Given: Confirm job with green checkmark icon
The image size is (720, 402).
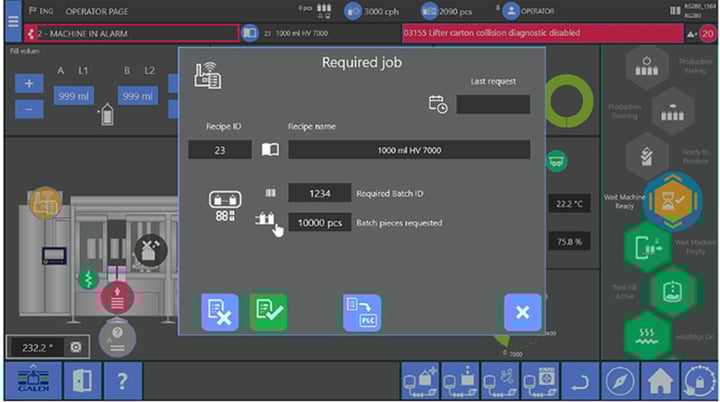Looking at the screenshot, I should 268,312.
